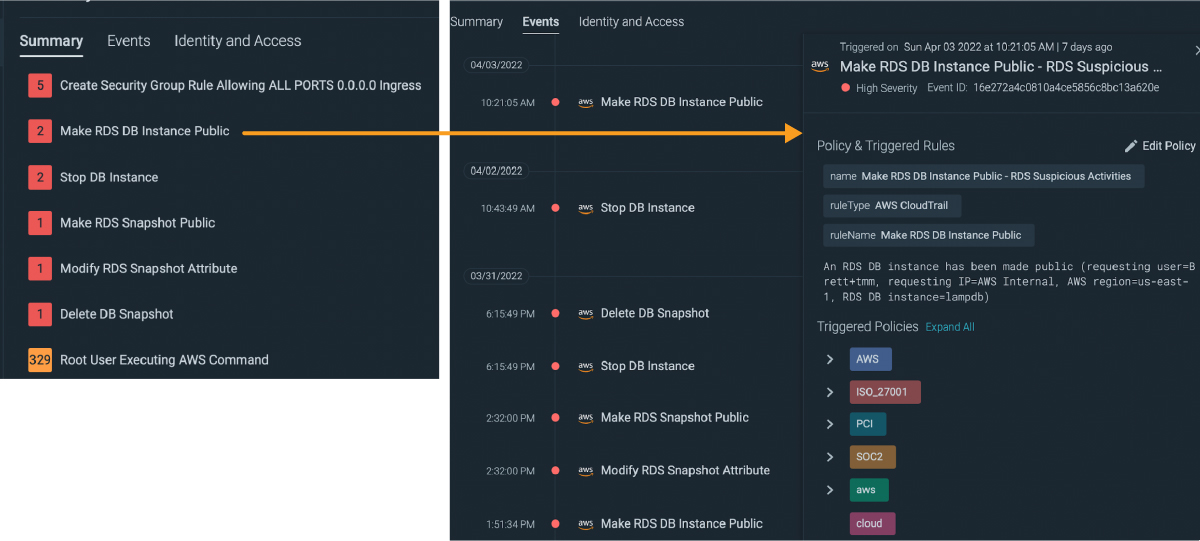This screenshot has width=1200, height=541.
Task: Open 10:21:05 AM Make RDS DB Instance Public event
Action: [x=681, y=102]
